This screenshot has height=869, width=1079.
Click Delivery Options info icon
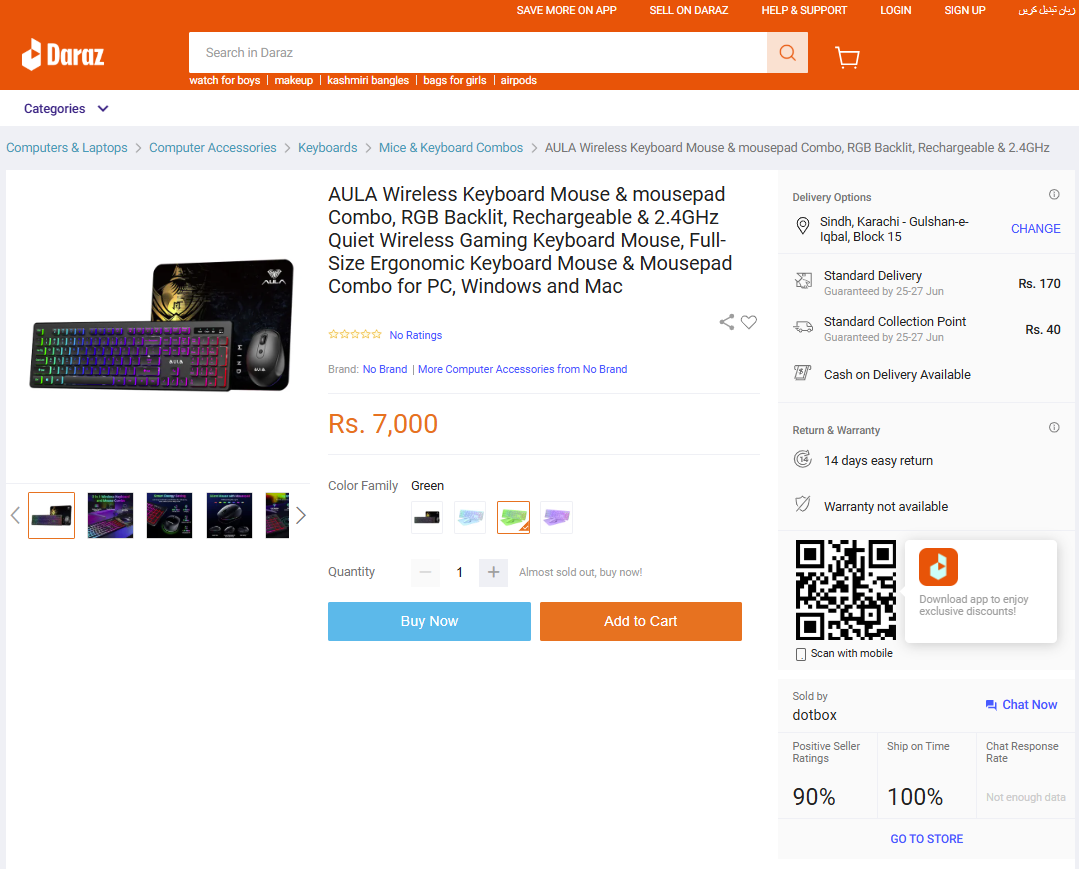click(1054, 195)
